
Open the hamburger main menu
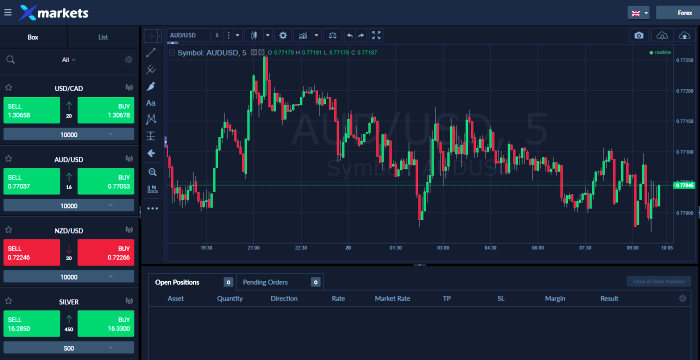click(8, 13)
